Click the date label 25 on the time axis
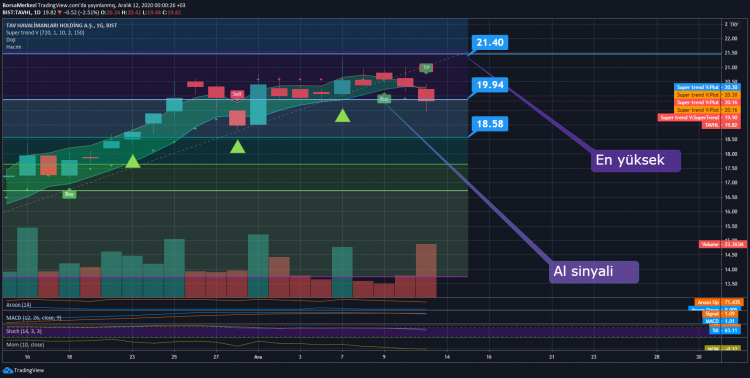The image size is (750, 378). 174,357
